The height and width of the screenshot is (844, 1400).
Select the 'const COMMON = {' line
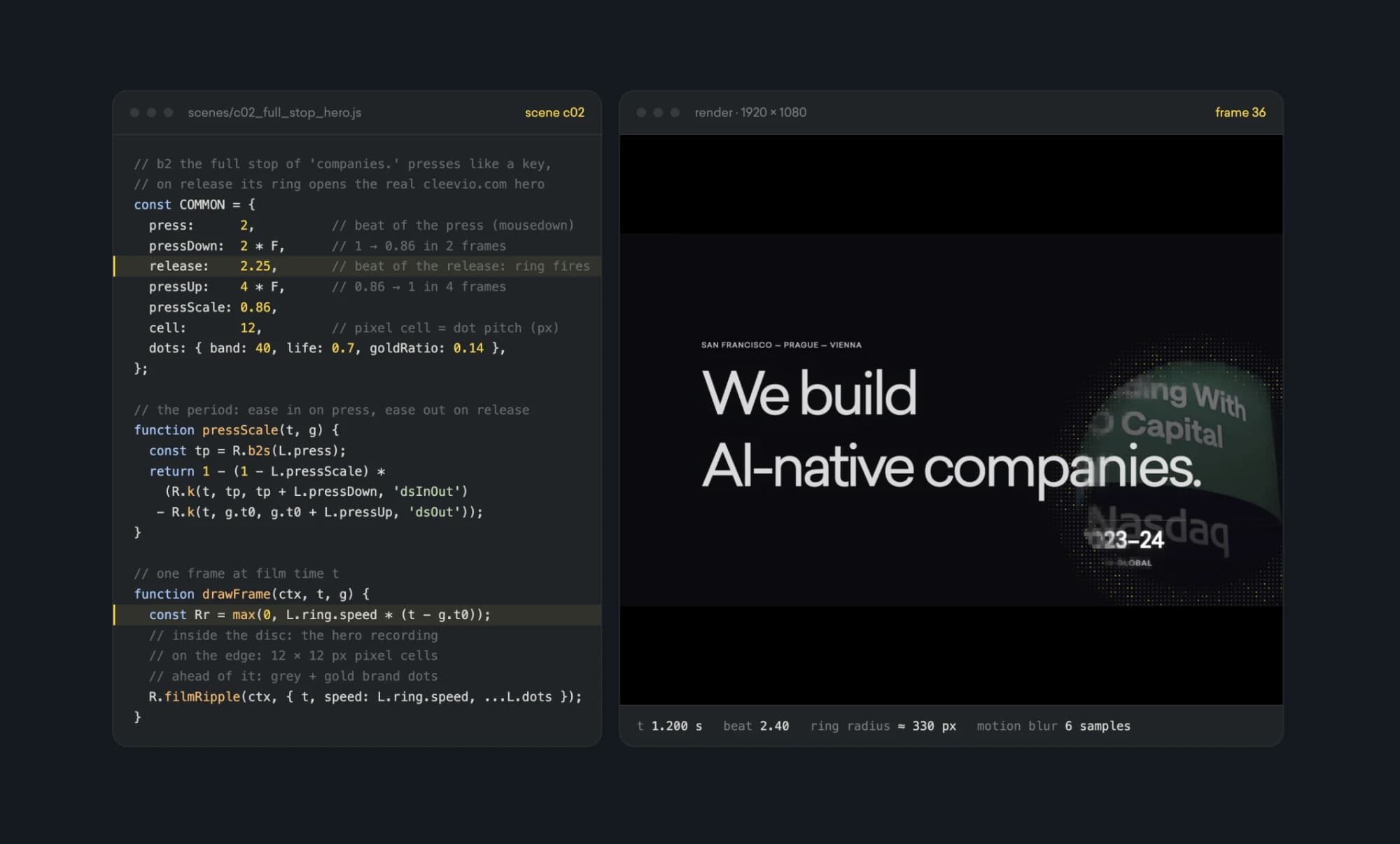(x=195, y=205)
